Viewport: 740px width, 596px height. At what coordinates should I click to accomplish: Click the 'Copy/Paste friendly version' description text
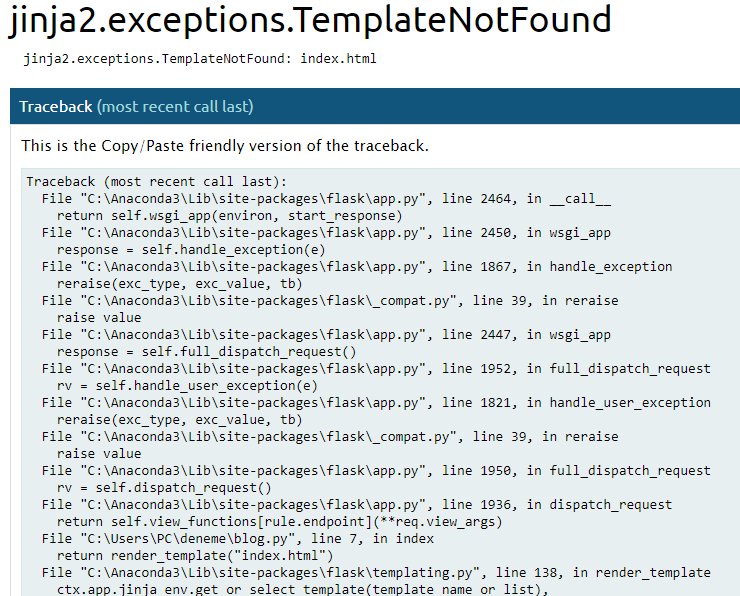point(225,146)
